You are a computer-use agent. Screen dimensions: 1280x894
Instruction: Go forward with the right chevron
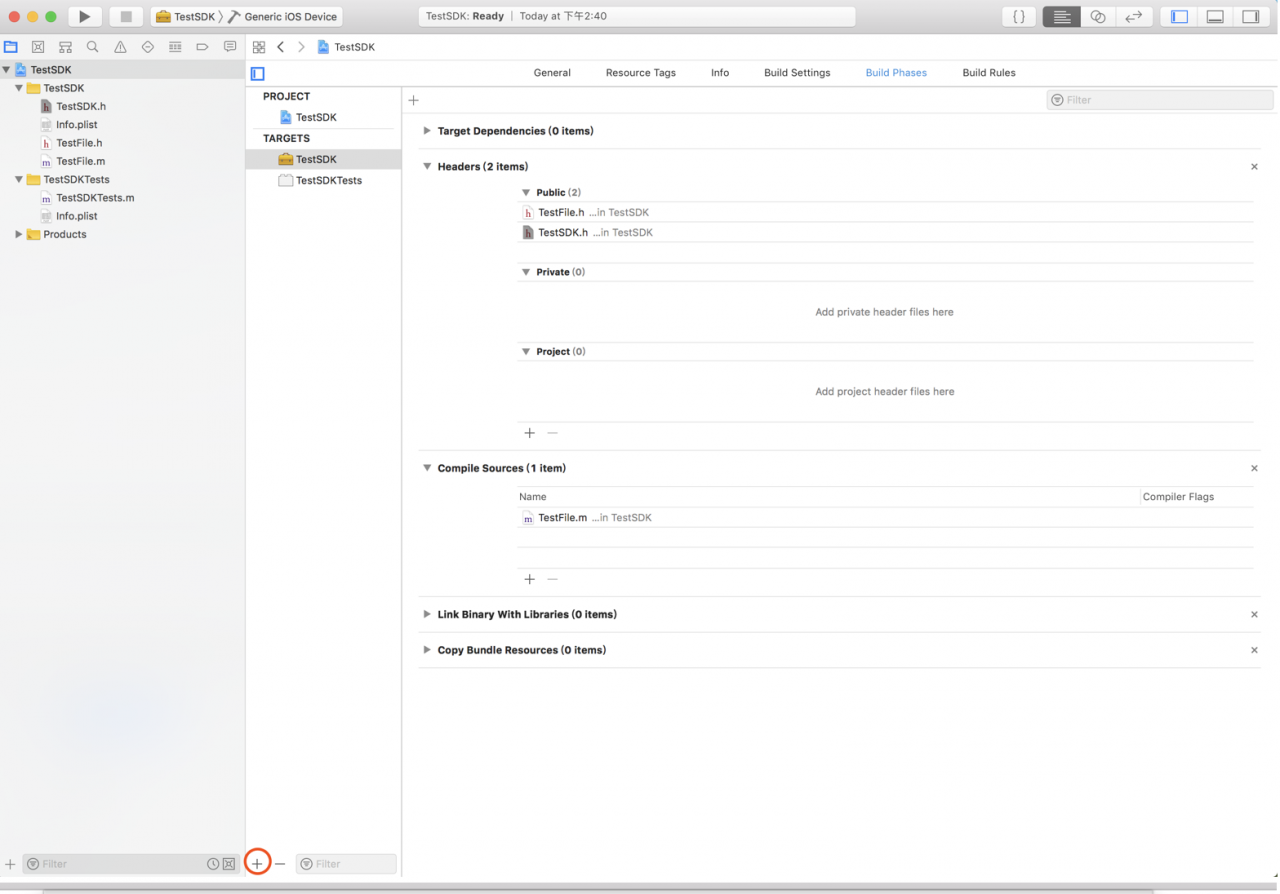301,47
